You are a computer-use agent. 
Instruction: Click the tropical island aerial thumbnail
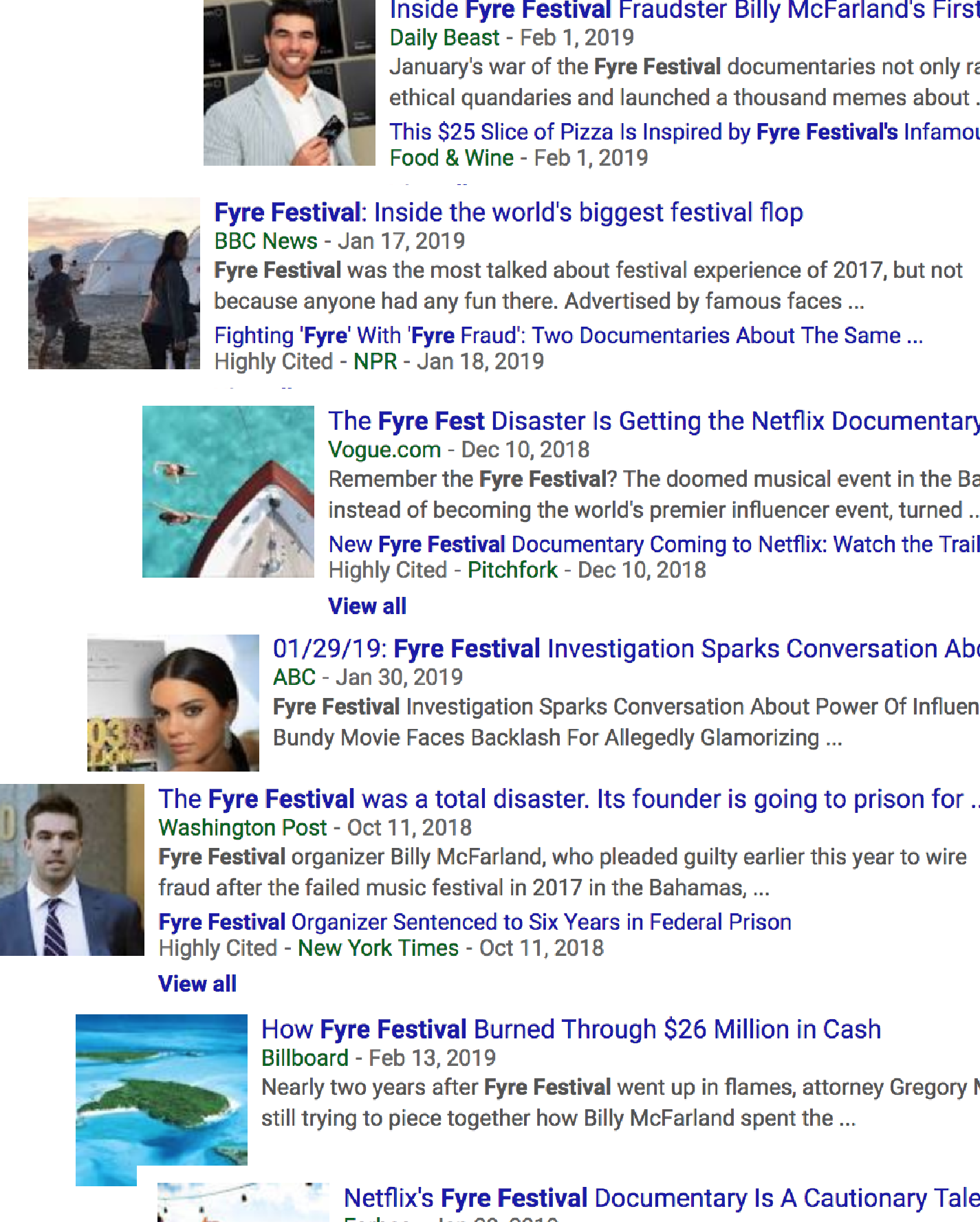(161, 1100)
